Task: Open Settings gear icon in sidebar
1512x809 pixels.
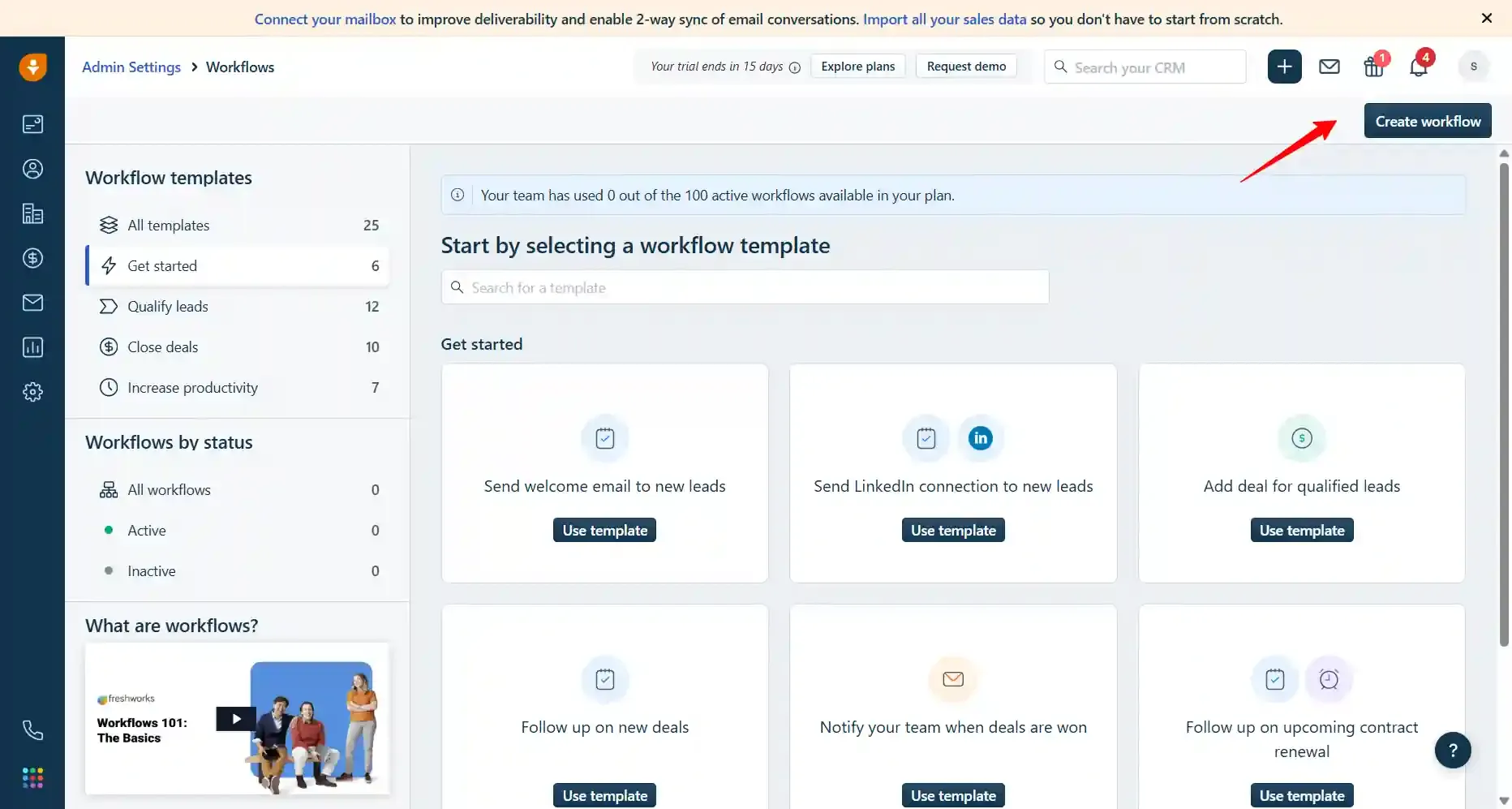Action: (32, 392)
